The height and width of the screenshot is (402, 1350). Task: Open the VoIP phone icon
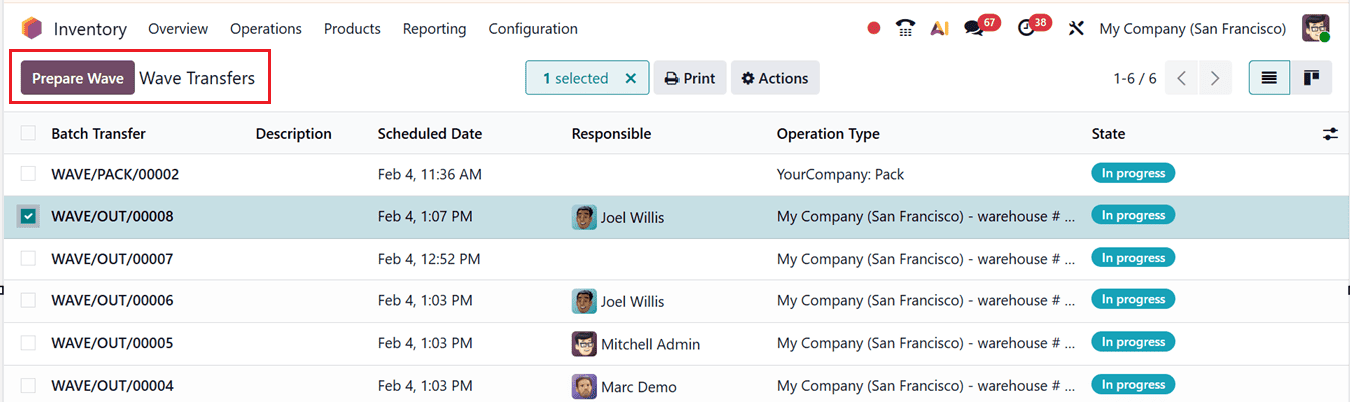pos(906,29)
